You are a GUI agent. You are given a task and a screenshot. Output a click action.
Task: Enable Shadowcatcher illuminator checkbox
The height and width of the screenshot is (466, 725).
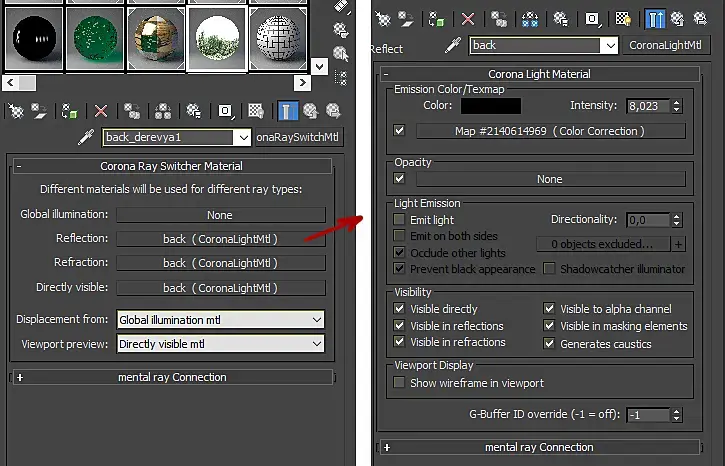549,269
